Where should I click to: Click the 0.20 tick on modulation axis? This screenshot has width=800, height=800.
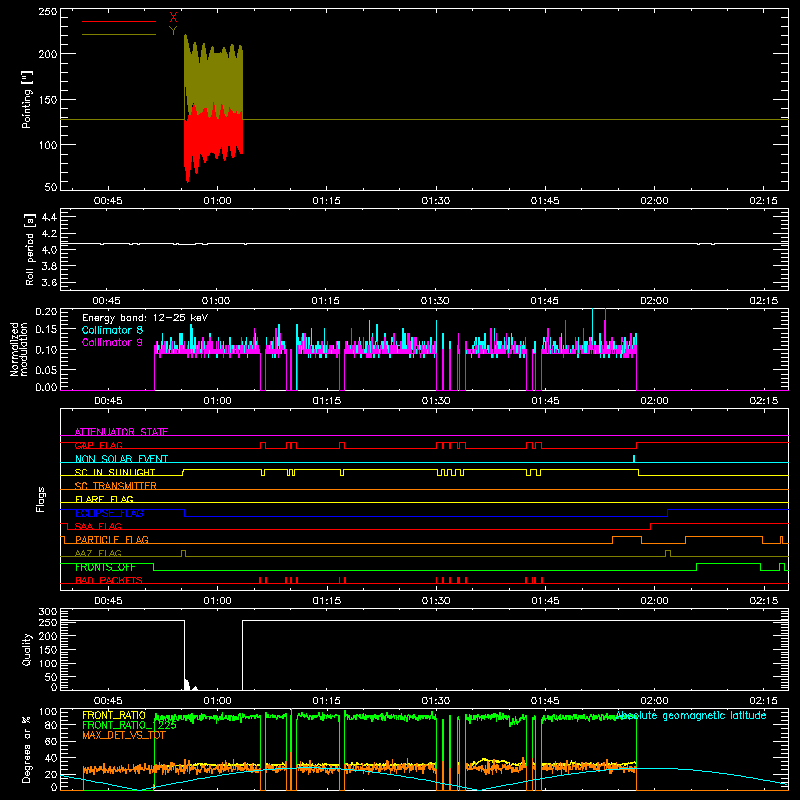(x=46, y=312)
